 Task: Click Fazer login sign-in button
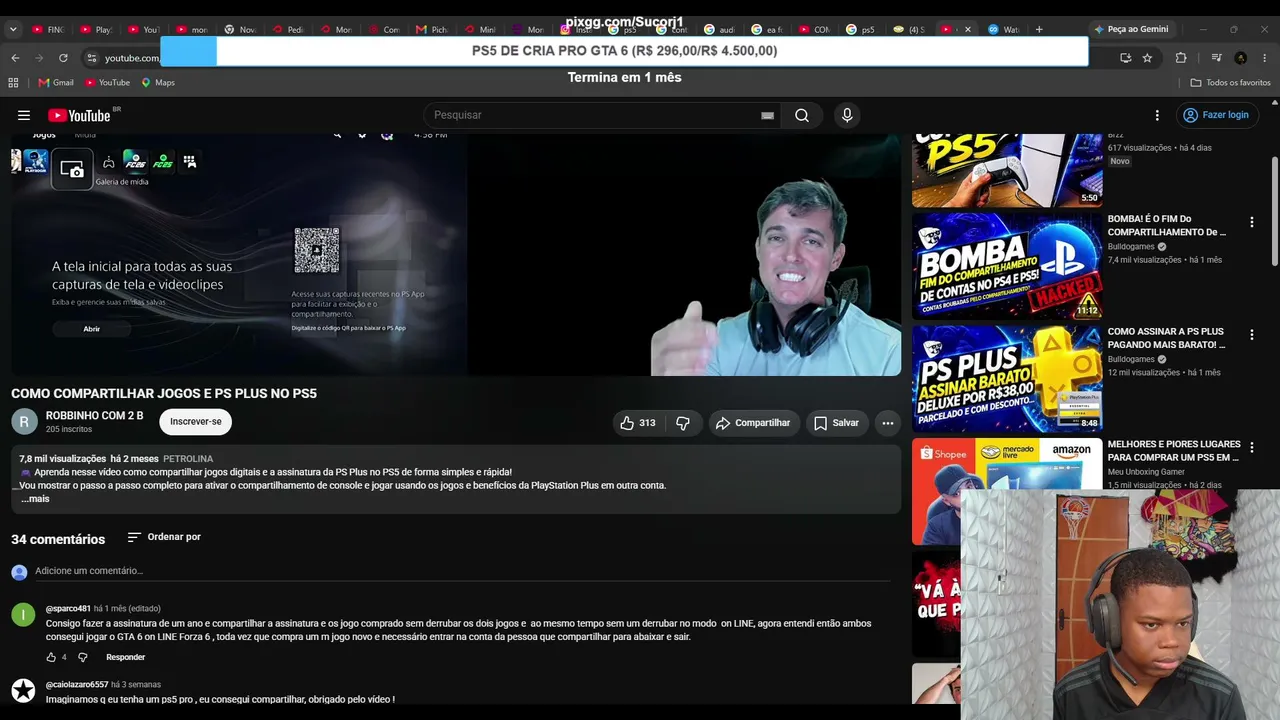[x=1216, y=115]
